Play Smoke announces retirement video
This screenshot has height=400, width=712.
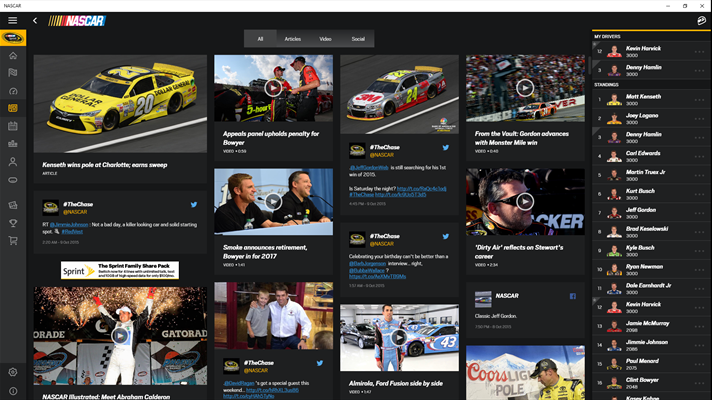273,201
